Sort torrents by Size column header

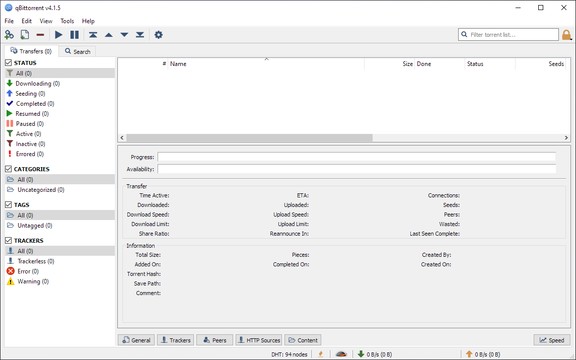point(389,64)
